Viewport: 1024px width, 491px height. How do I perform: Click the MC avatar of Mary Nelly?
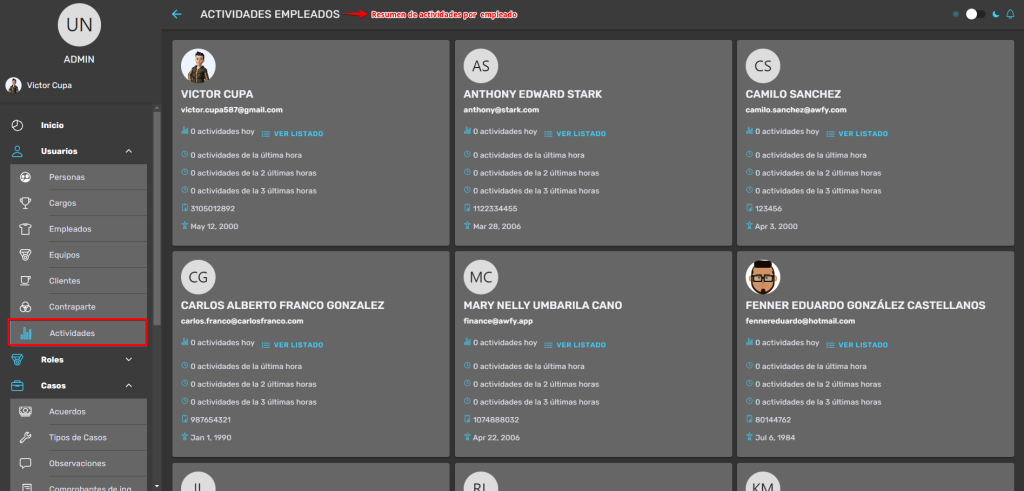click(481, 277)
